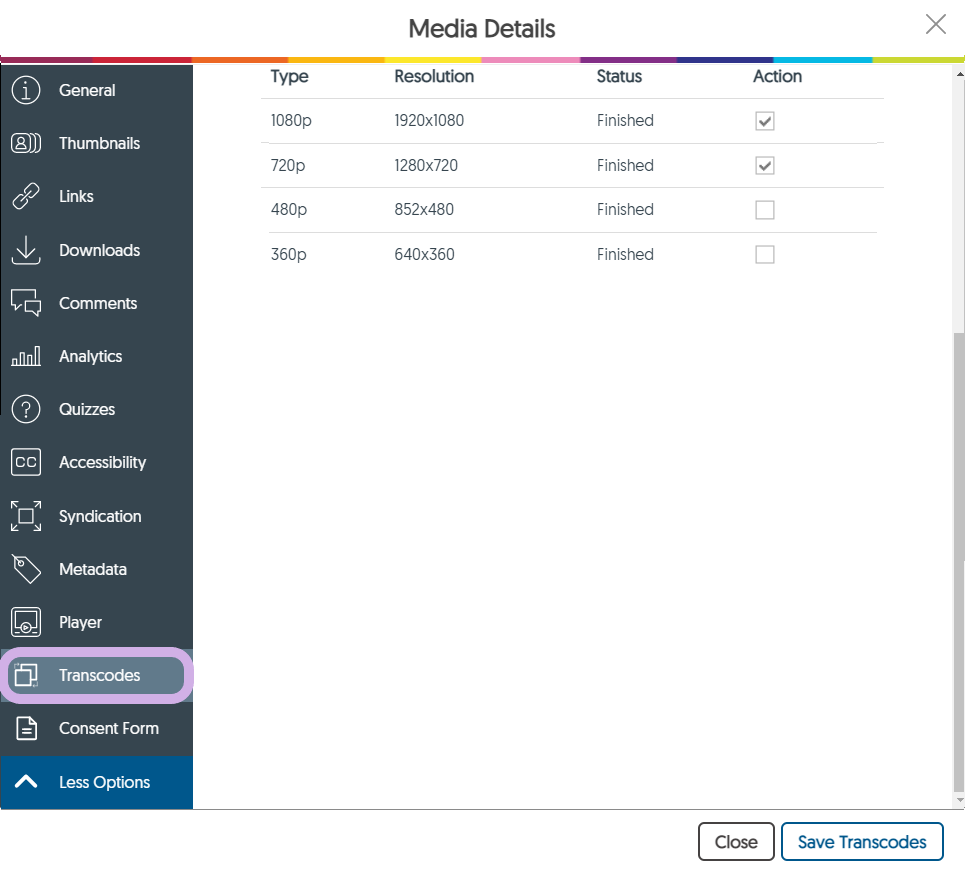Click the Comments speech bubble icon

(26, 303)
